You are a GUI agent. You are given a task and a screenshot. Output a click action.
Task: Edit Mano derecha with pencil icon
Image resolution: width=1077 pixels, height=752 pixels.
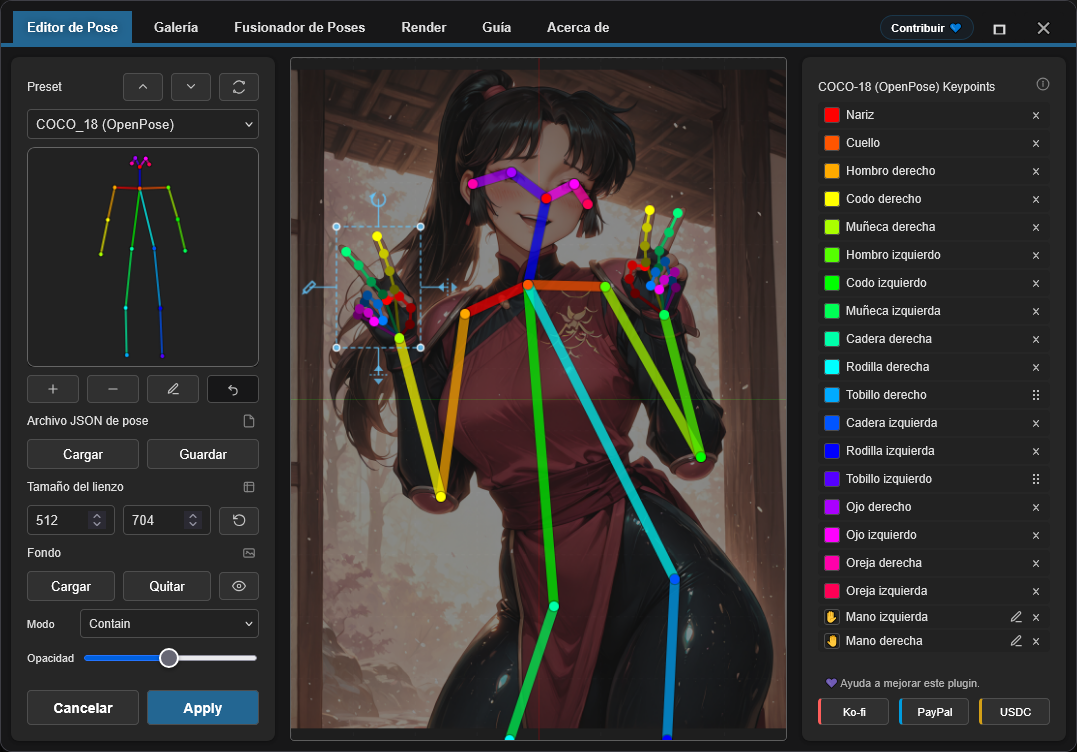coord(1016,641)
